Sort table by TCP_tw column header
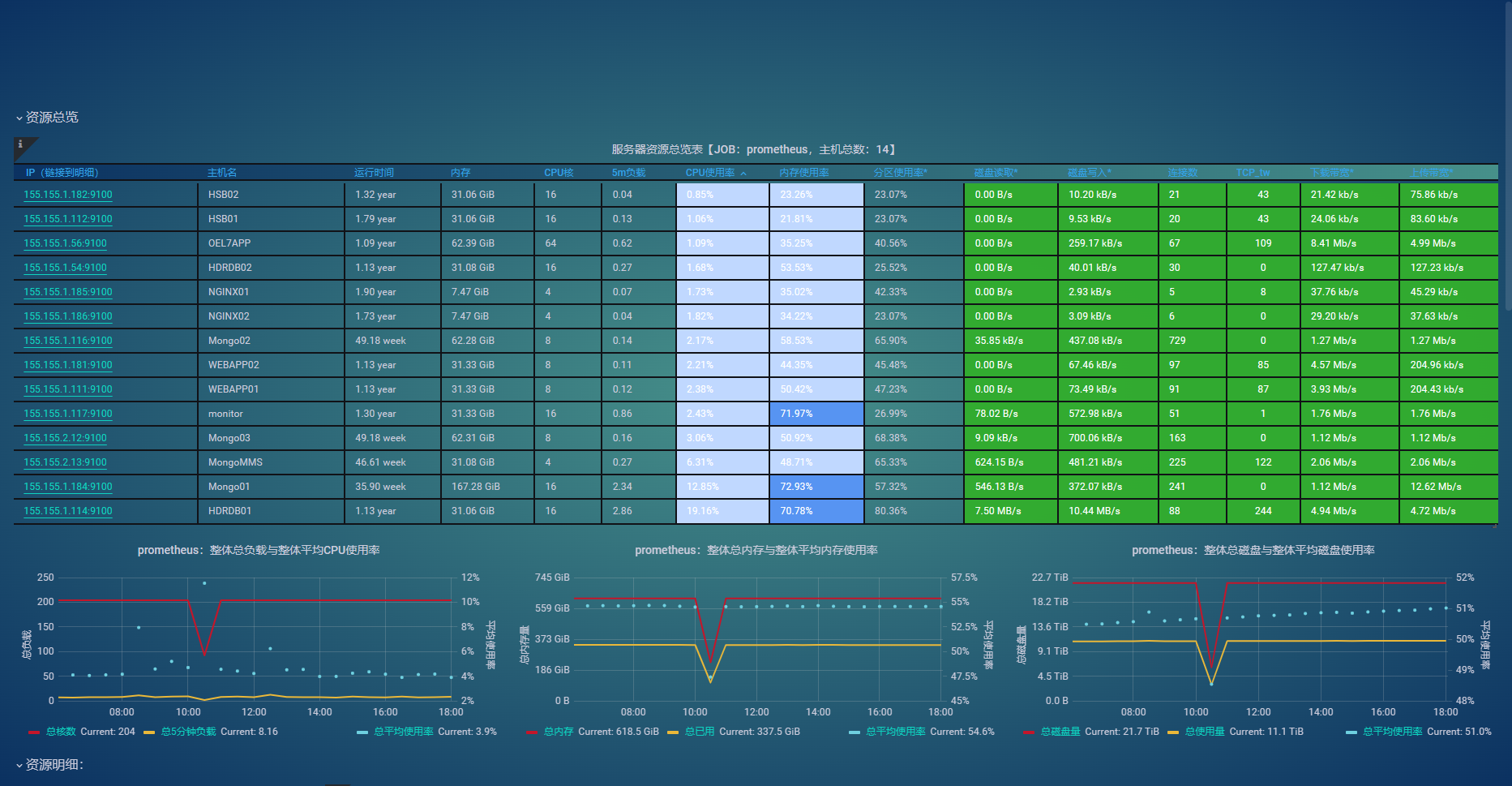 1253,173
